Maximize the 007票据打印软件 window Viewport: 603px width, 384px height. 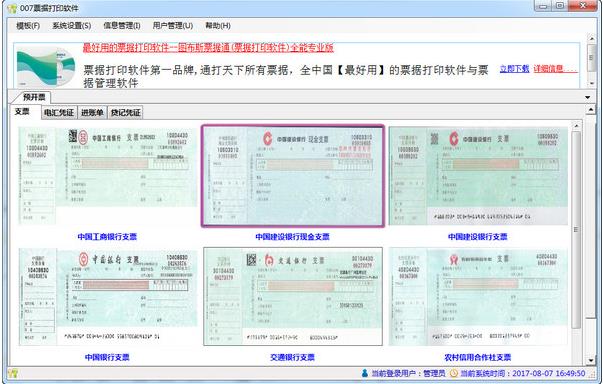coord(560,6)
